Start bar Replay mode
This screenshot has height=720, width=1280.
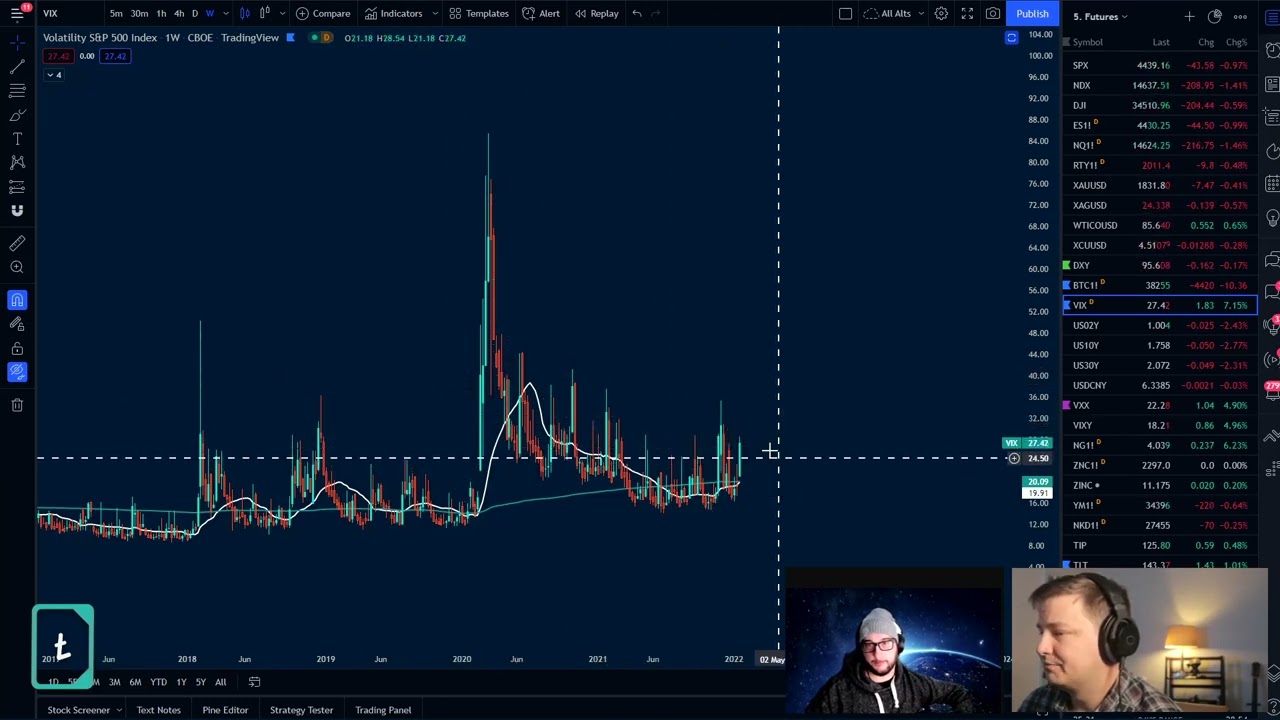tap(596, 13)
